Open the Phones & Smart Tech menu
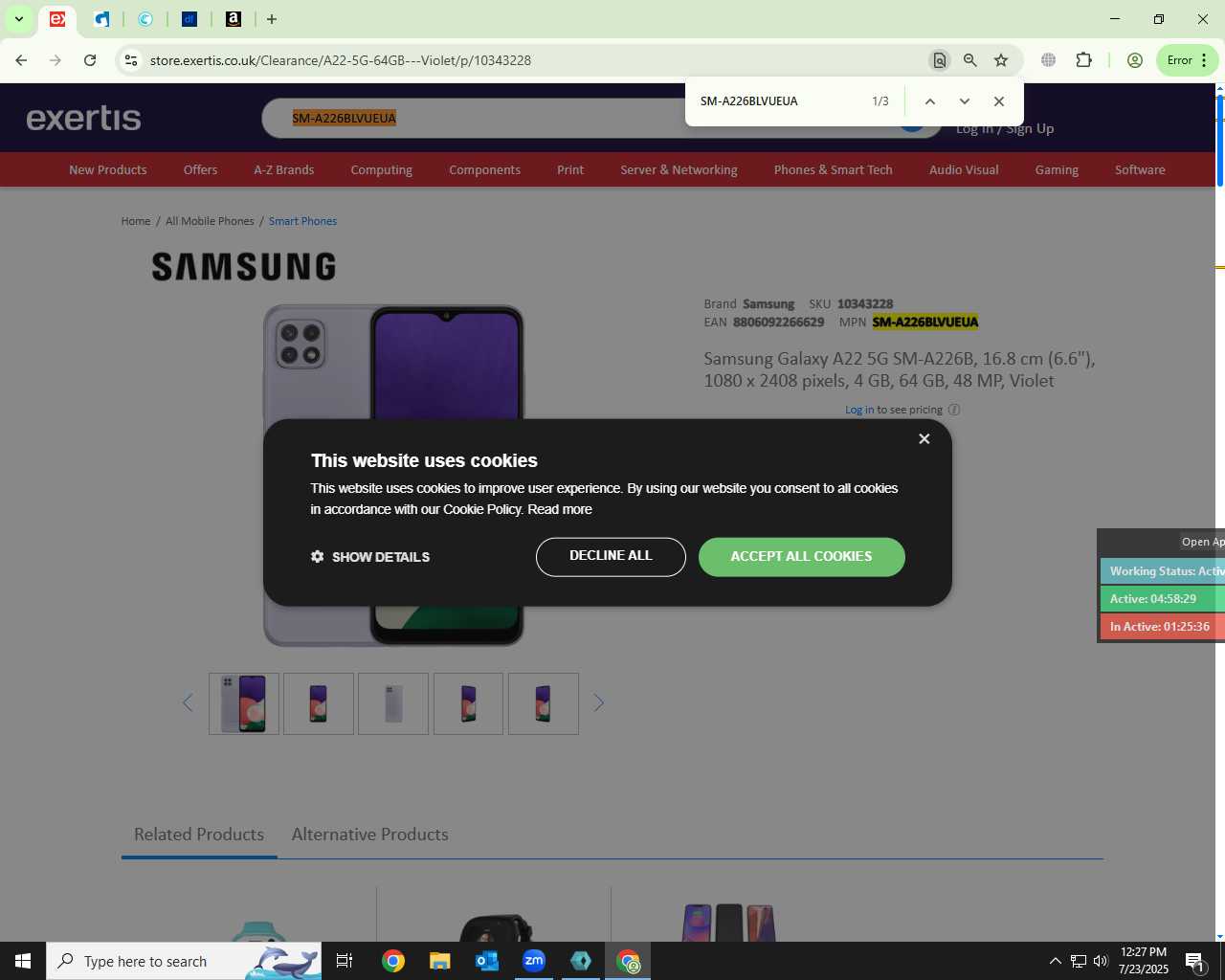Screen dimensions: 1225x980 tap(833, 170)
